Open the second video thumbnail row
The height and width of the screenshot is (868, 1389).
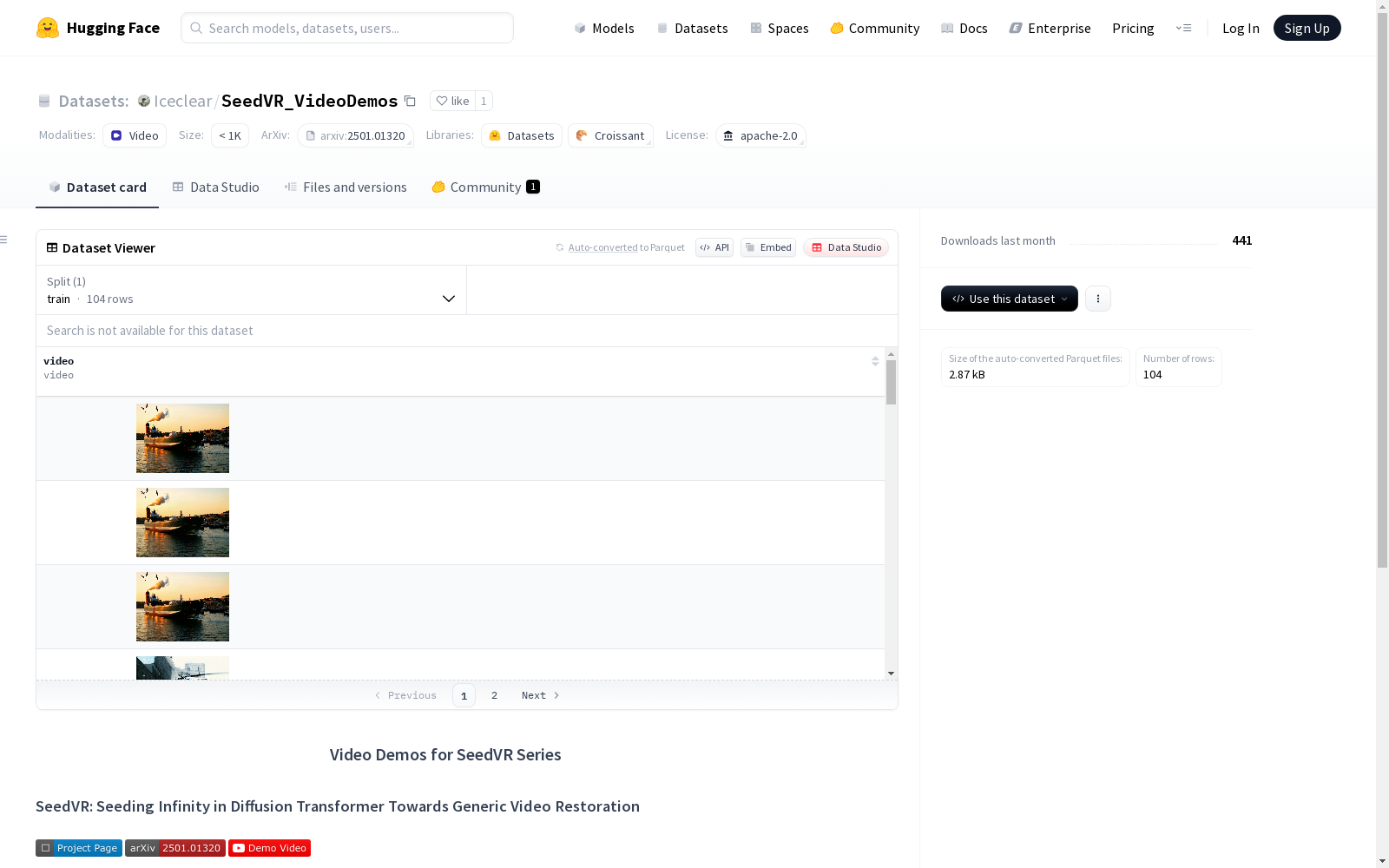[x=182, y=523]
